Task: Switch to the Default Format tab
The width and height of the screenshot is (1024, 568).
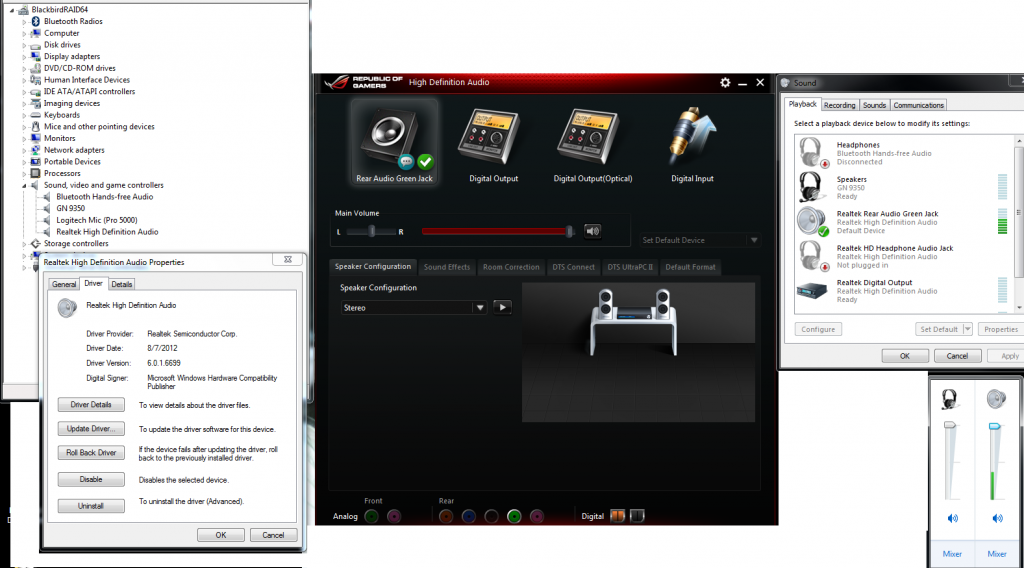Action: pos(690,267)
